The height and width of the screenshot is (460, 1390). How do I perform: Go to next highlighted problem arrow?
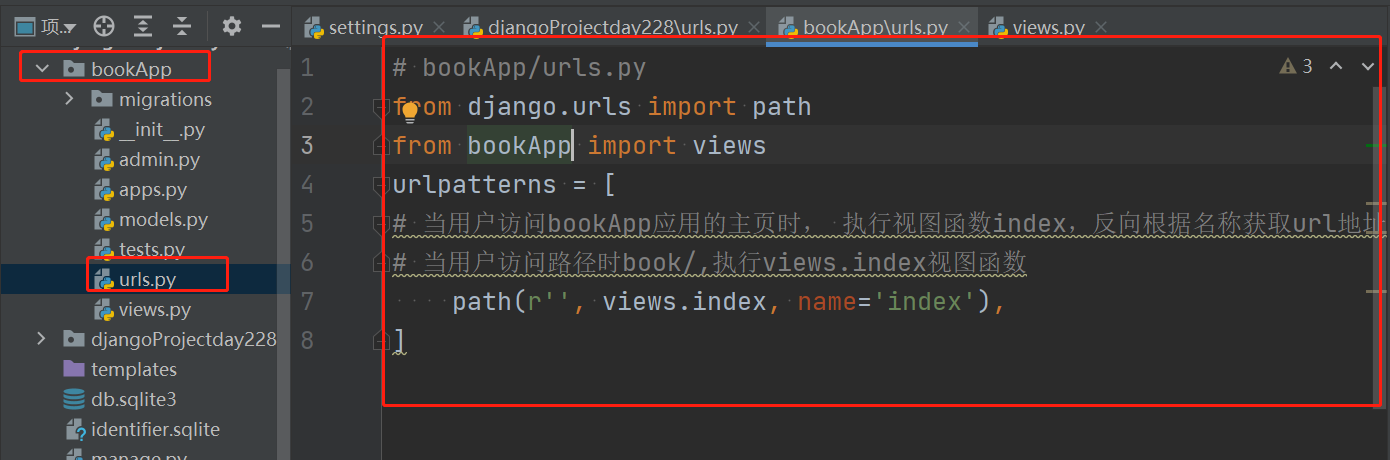point(1368,67)
